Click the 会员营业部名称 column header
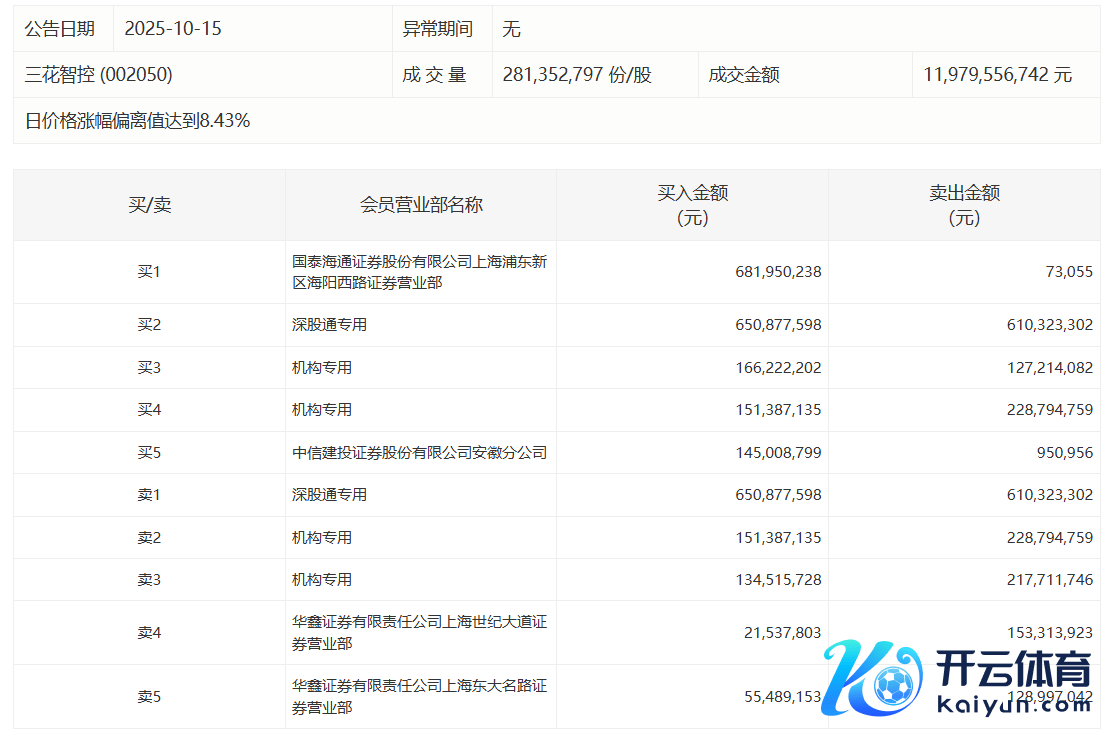 pos(421,205)
